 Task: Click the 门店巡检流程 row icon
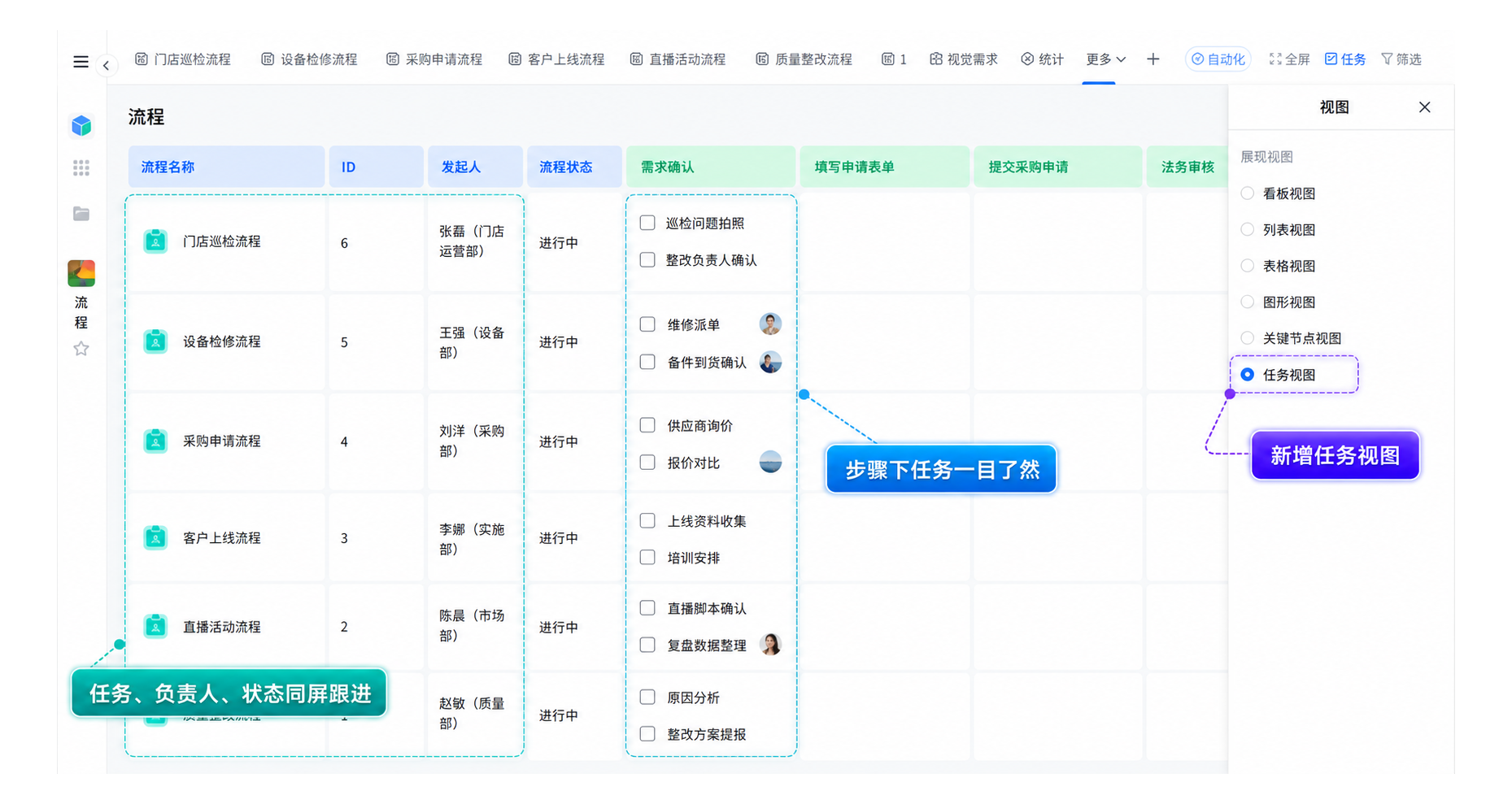coord(155,241)
